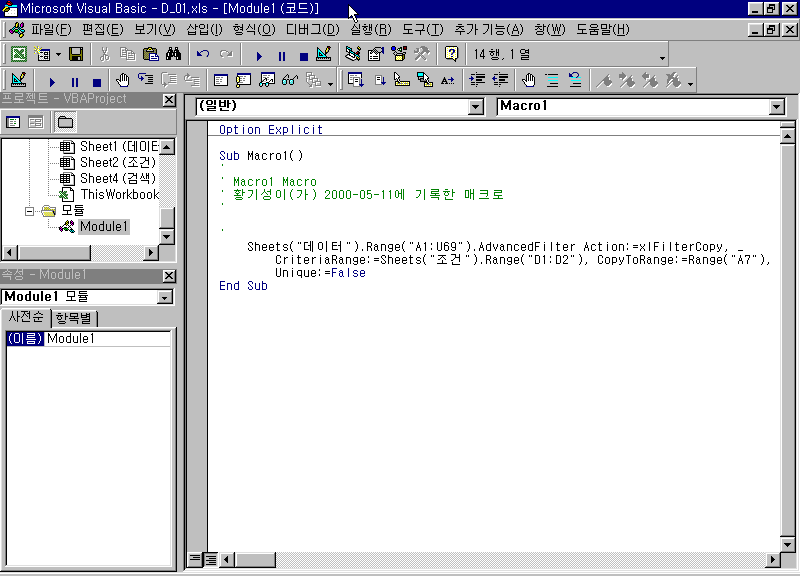
Task: Click the Complete Word icon
Action: [448, 80]
